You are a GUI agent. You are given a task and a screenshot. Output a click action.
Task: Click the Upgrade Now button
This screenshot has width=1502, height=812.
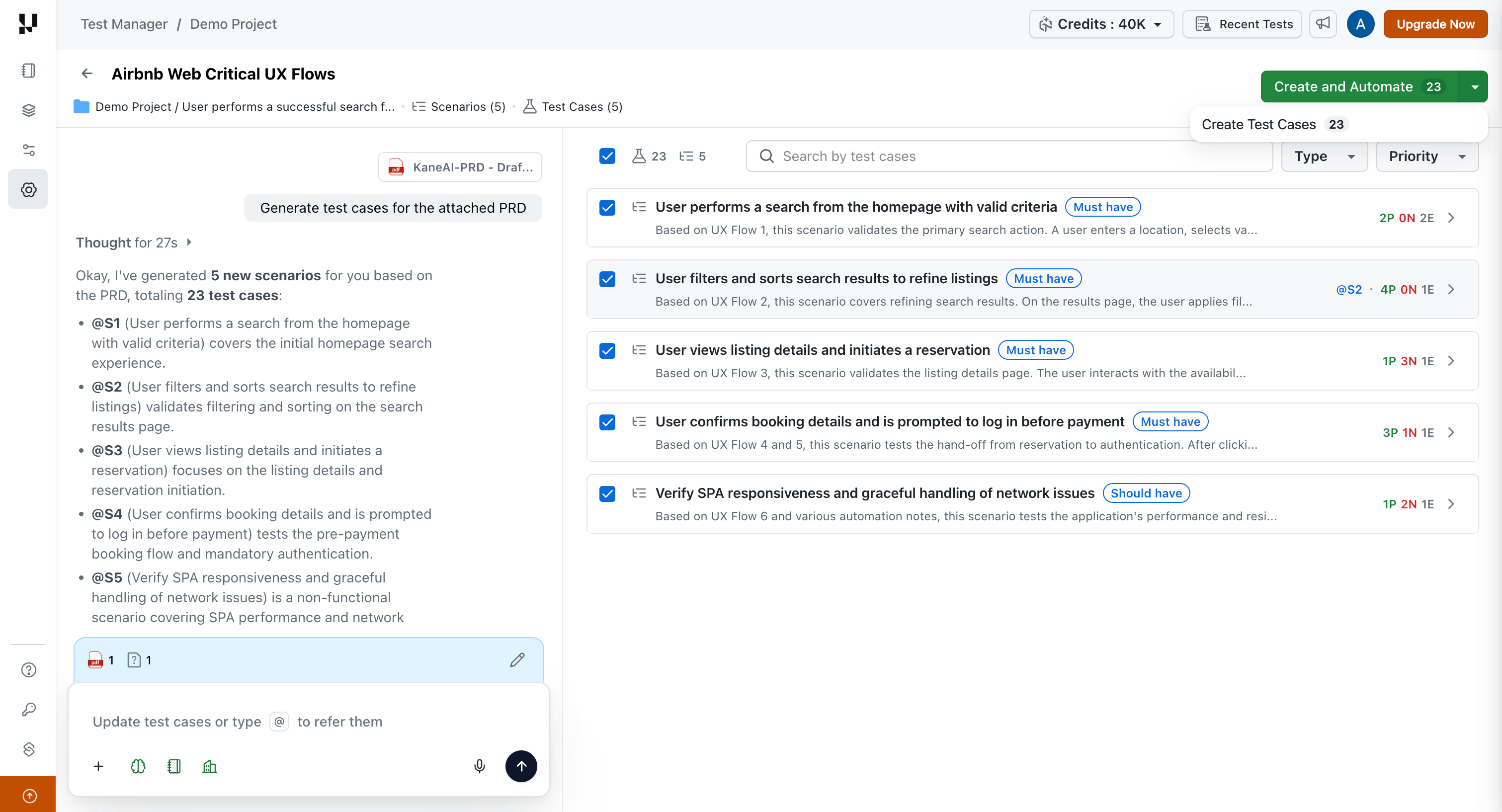1435,24
